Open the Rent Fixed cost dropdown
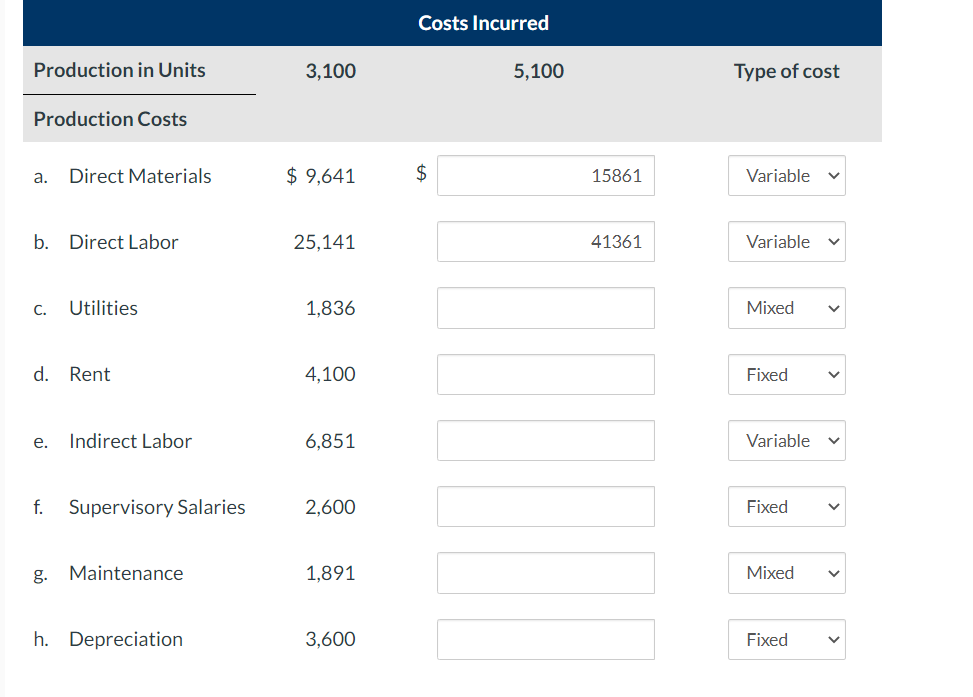Screen dimensions: 973x697 pos(786,374)
